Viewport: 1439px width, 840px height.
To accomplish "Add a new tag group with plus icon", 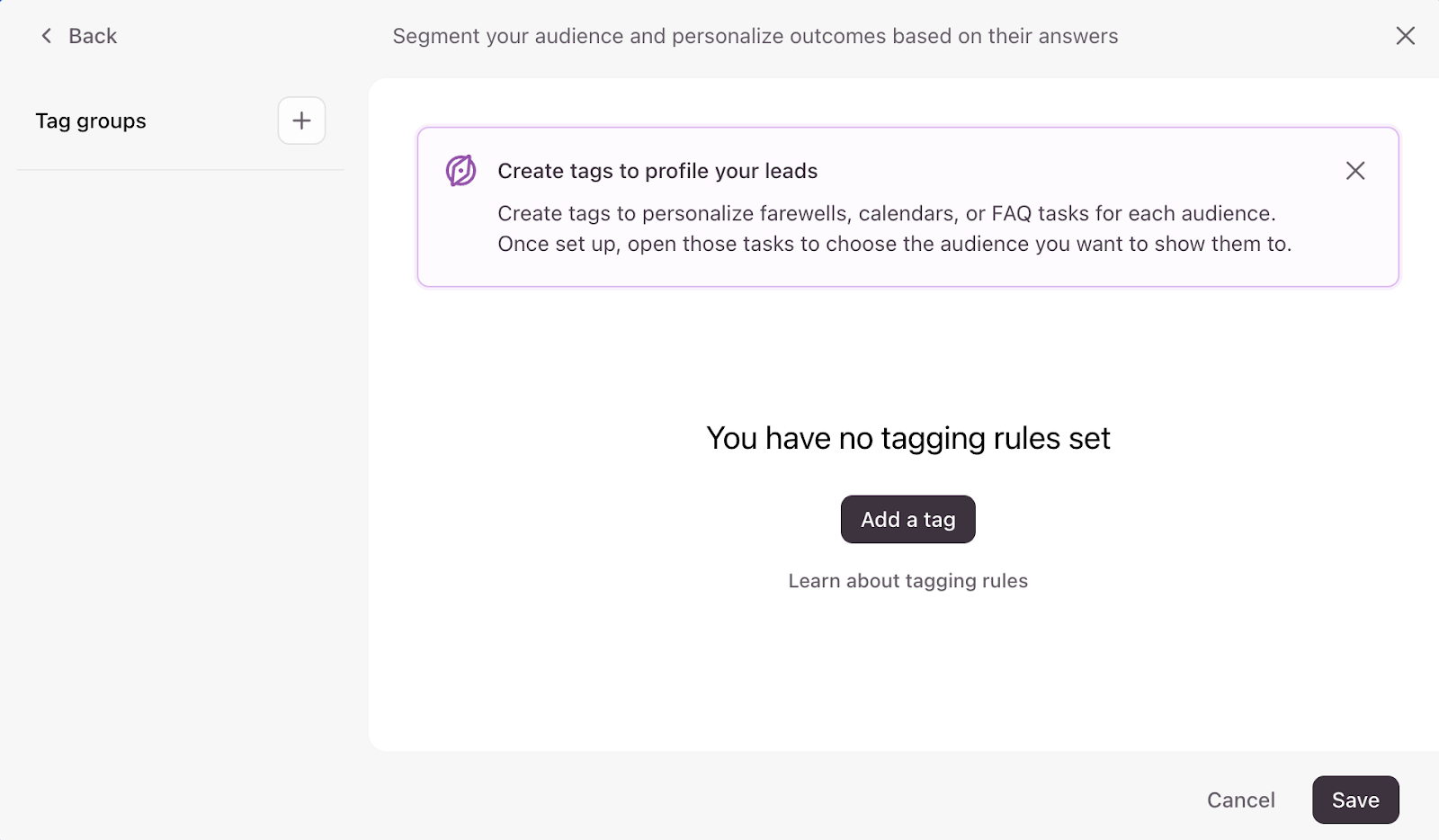I will [x=301, y=121].
